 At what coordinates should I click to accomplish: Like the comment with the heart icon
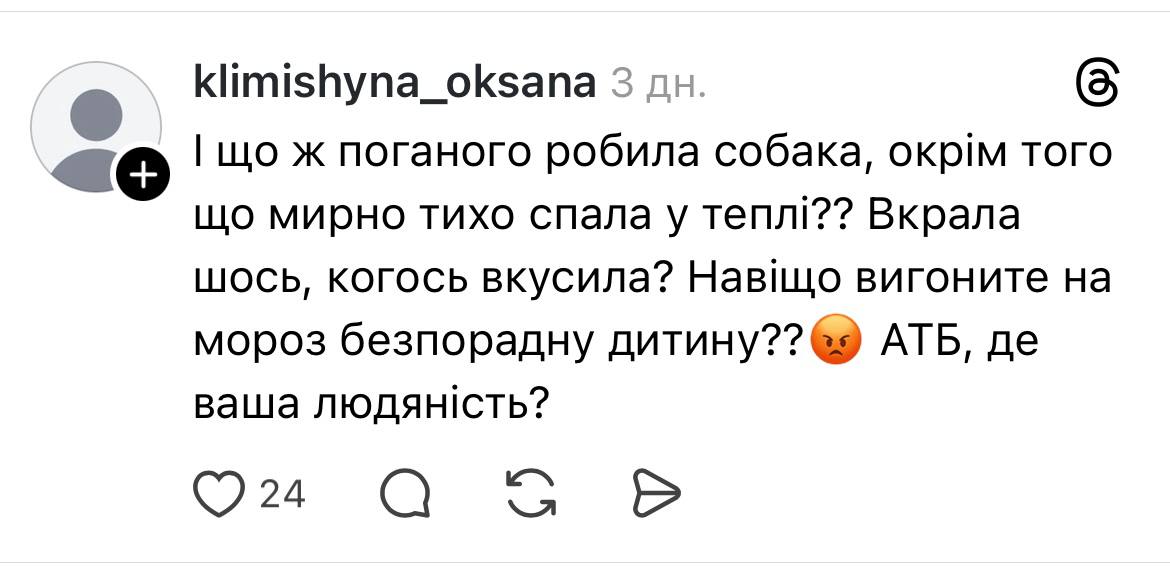[217, 492]
